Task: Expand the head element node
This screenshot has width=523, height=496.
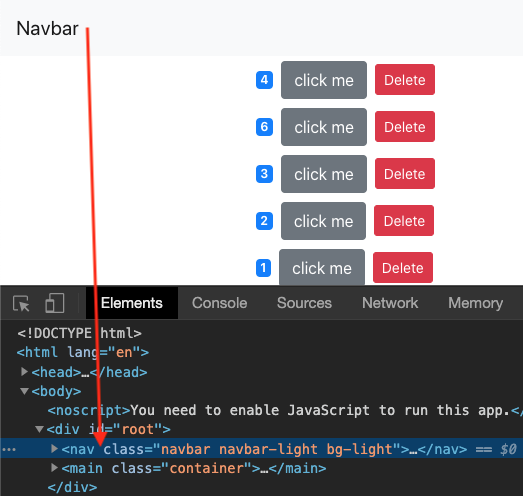Action: pyautogui.click(x=24, y=372)
